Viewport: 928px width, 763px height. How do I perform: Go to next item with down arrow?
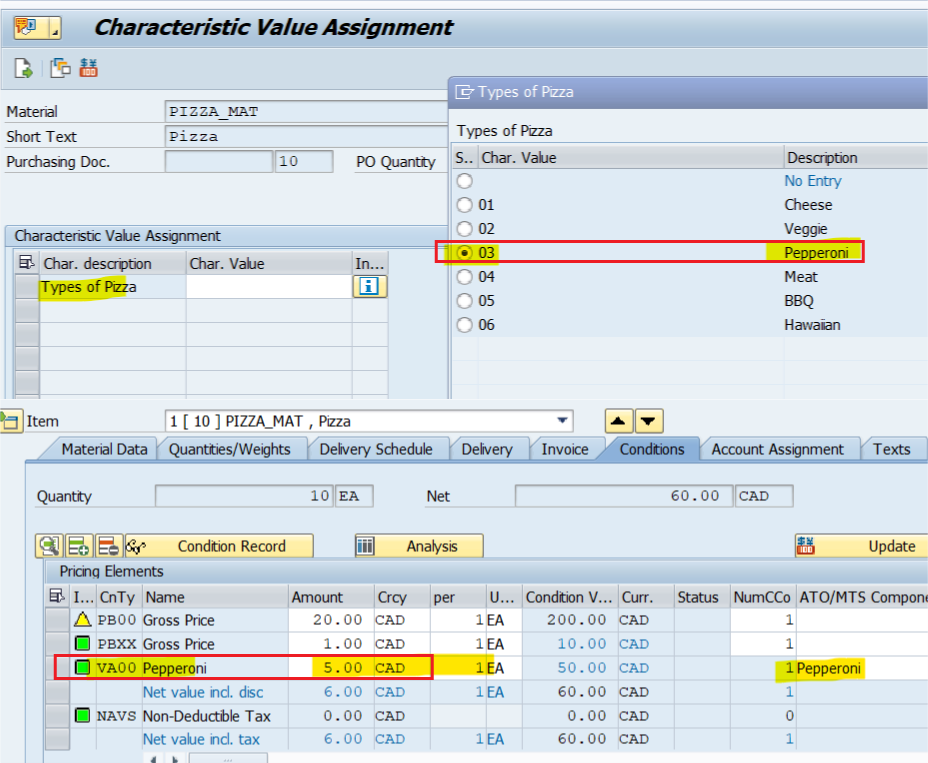coord(649,421)
